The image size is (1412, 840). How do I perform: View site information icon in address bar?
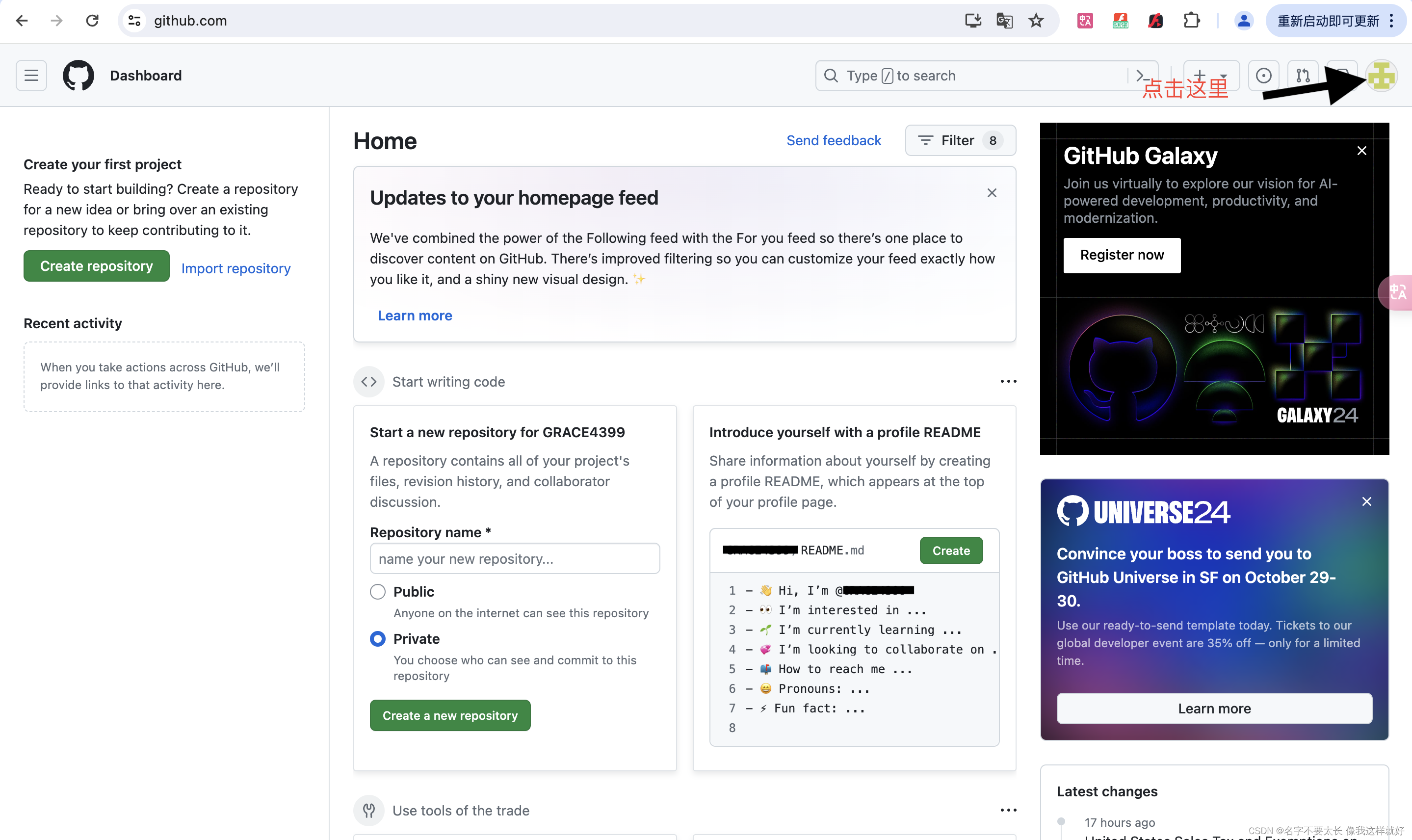pos(134,21)
